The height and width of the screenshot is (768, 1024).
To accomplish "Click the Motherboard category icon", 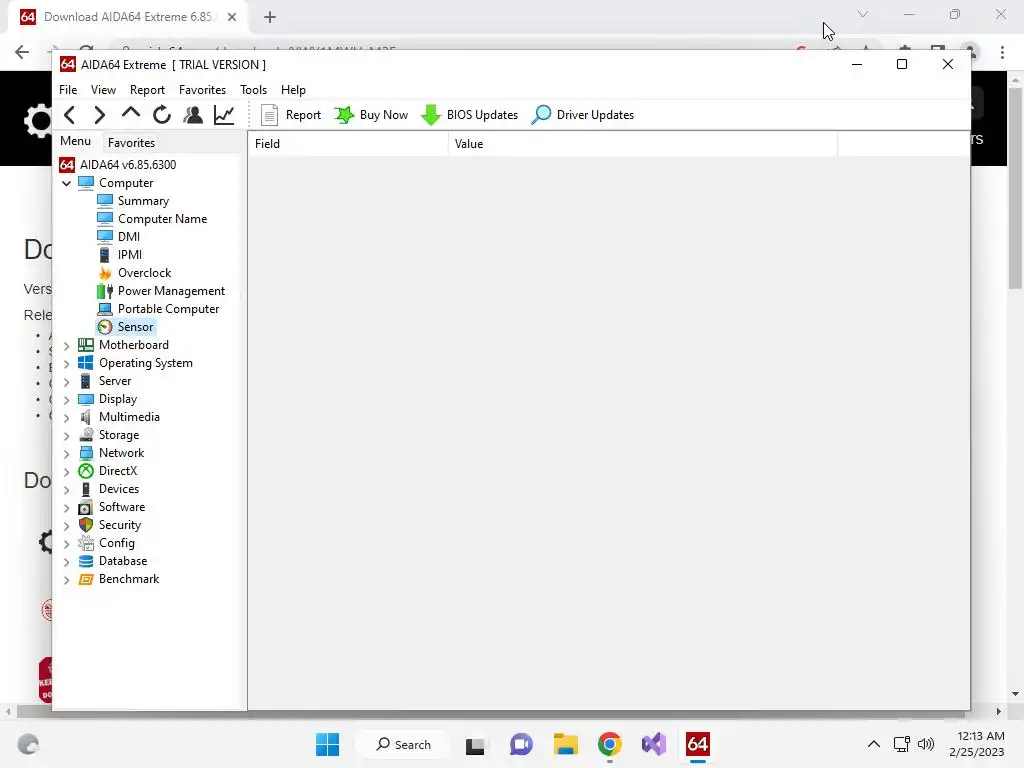I will point(86,345).
